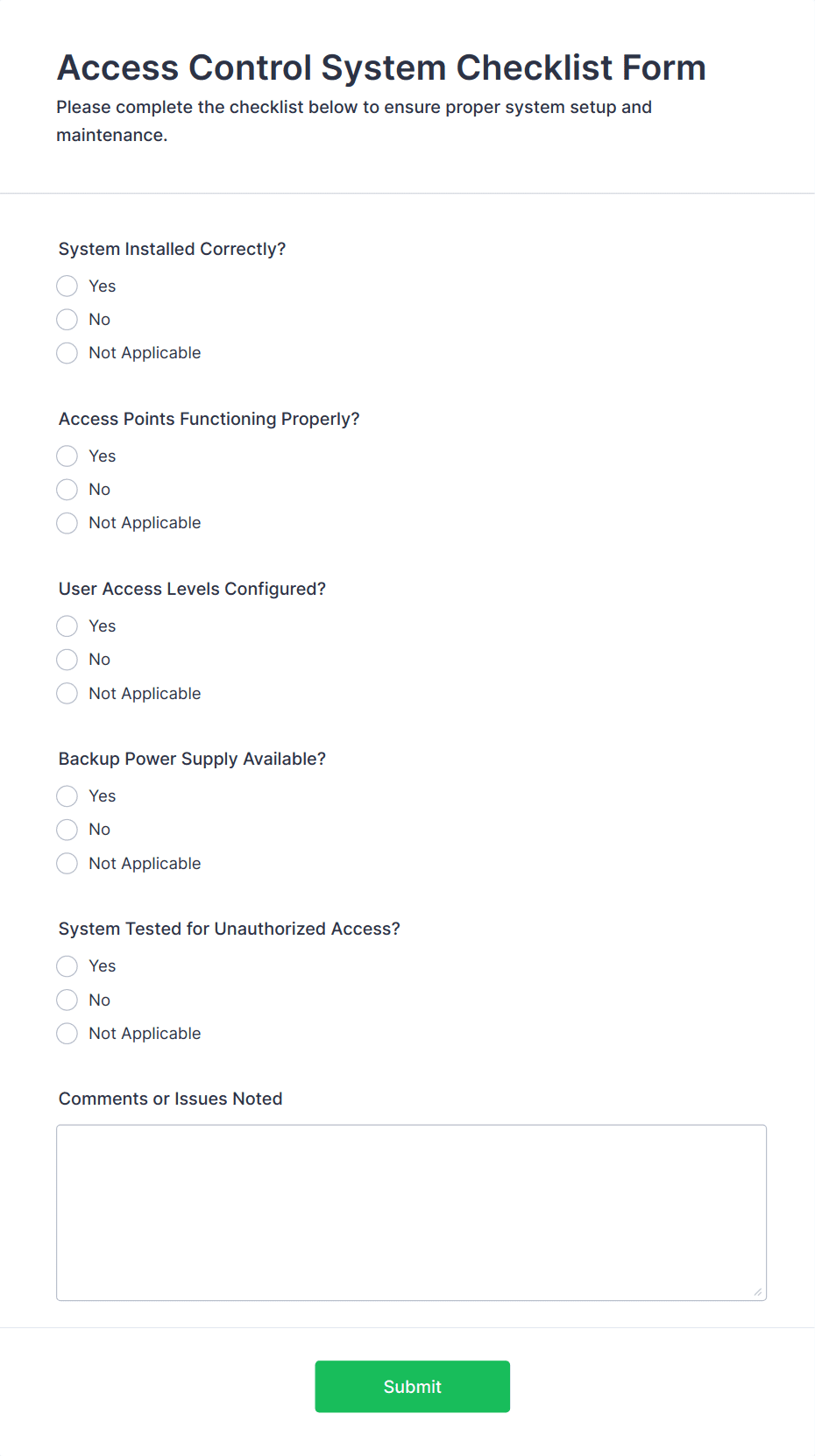Mark No for Access Points Functioning Properly

click(67, 490)
